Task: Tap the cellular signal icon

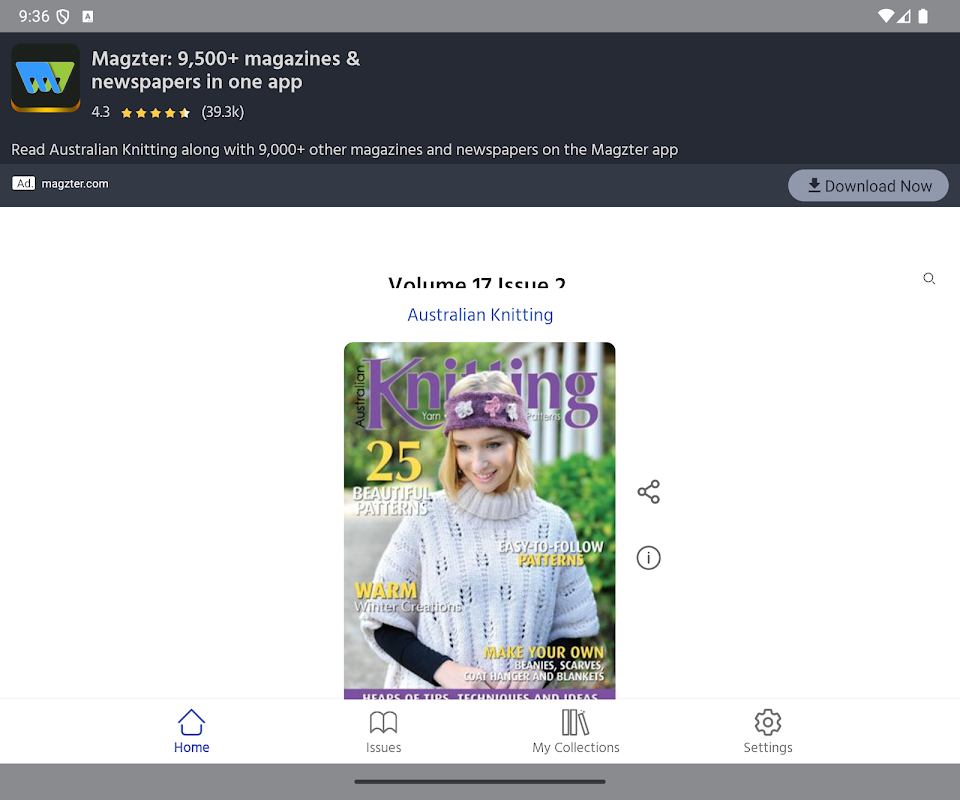Action: pos(904,16)
